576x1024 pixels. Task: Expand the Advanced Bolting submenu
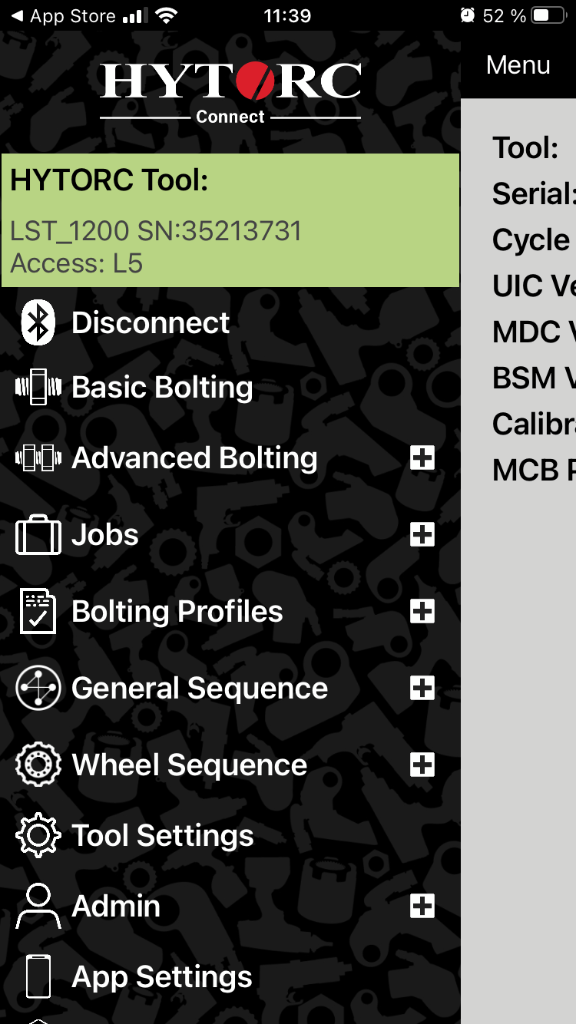tap(423, 458)
